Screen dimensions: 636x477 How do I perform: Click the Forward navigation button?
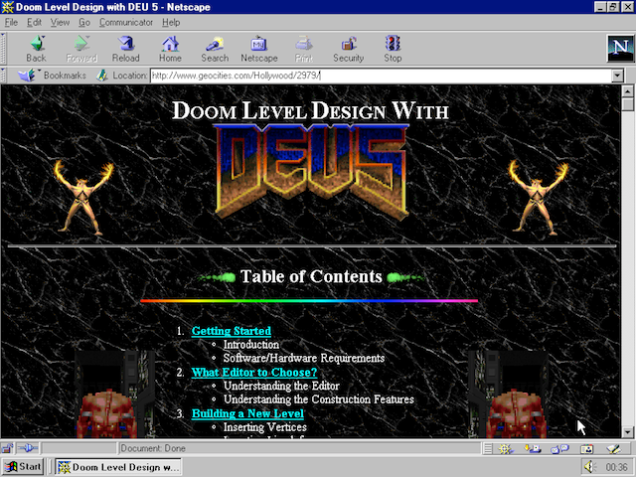click(81, 49)
